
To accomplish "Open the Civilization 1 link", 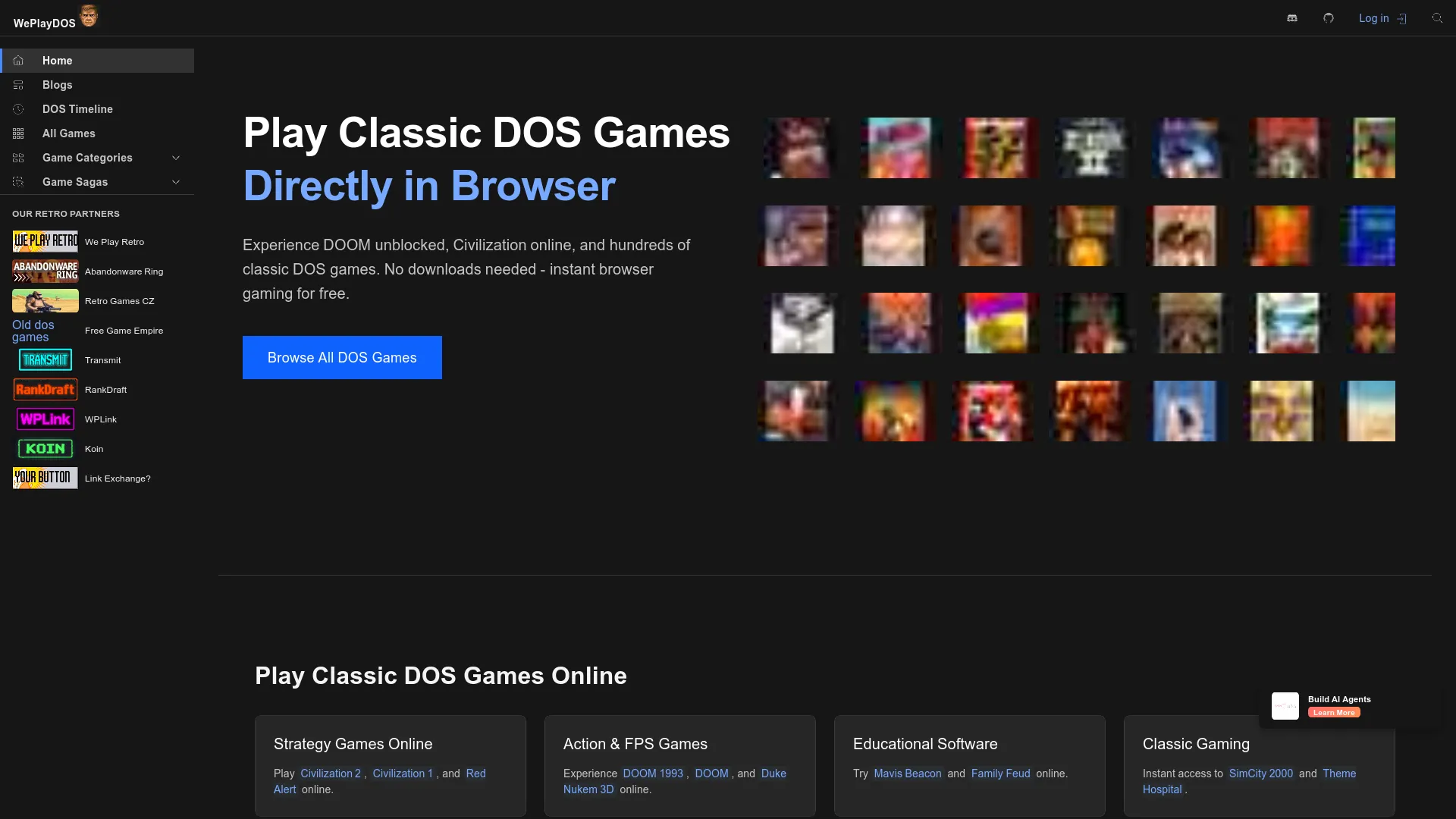I will (403, 773).
